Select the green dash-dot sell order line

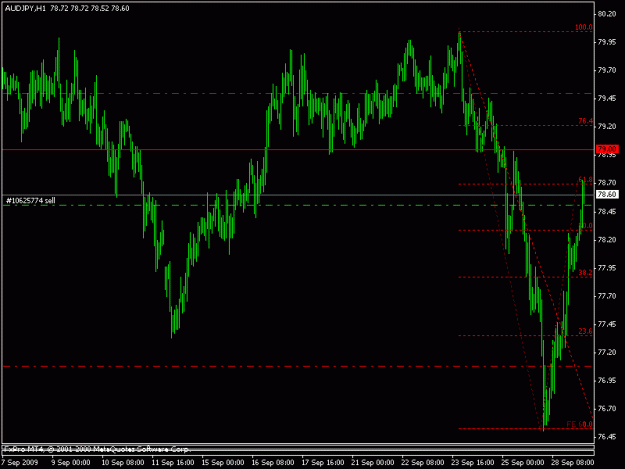click(297, 205)
